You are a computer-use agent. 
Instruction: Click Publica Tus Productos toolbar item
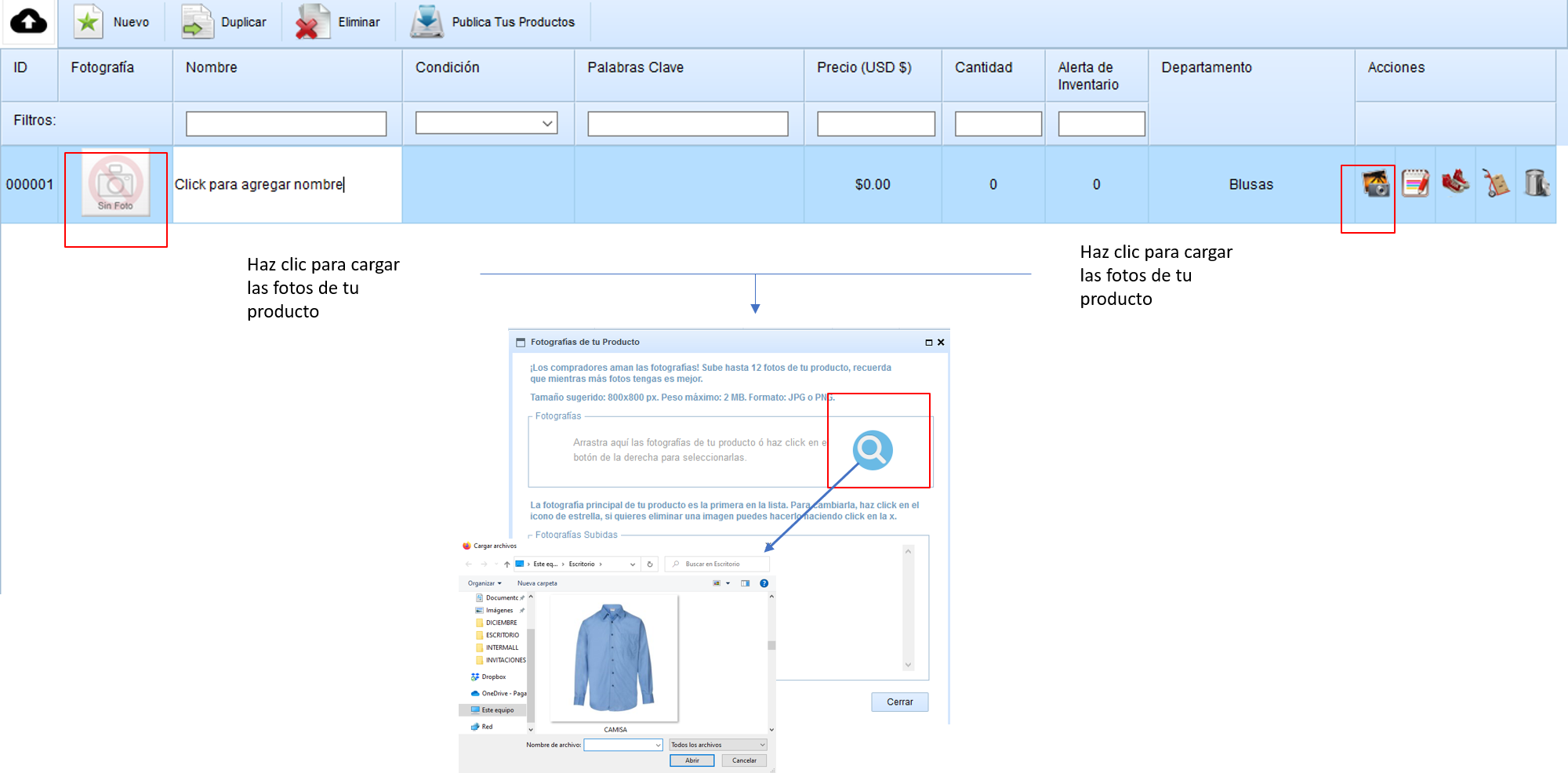pyautogui.click(x=493, y=22)
